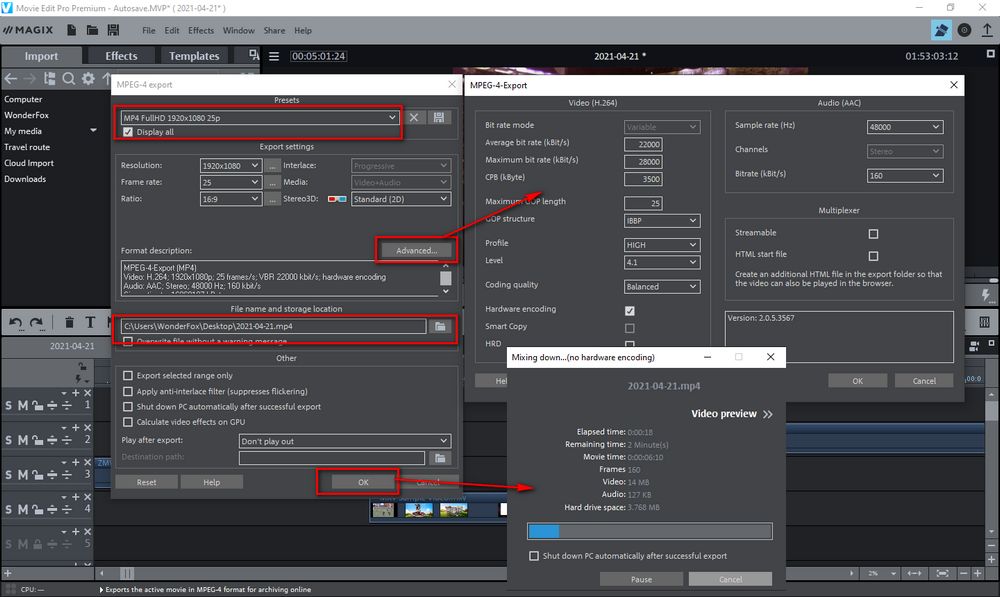Open the gear settings in Import panel
This screenshot has width=1000, height=597.
pyautogui.click(x=88, y=78)
